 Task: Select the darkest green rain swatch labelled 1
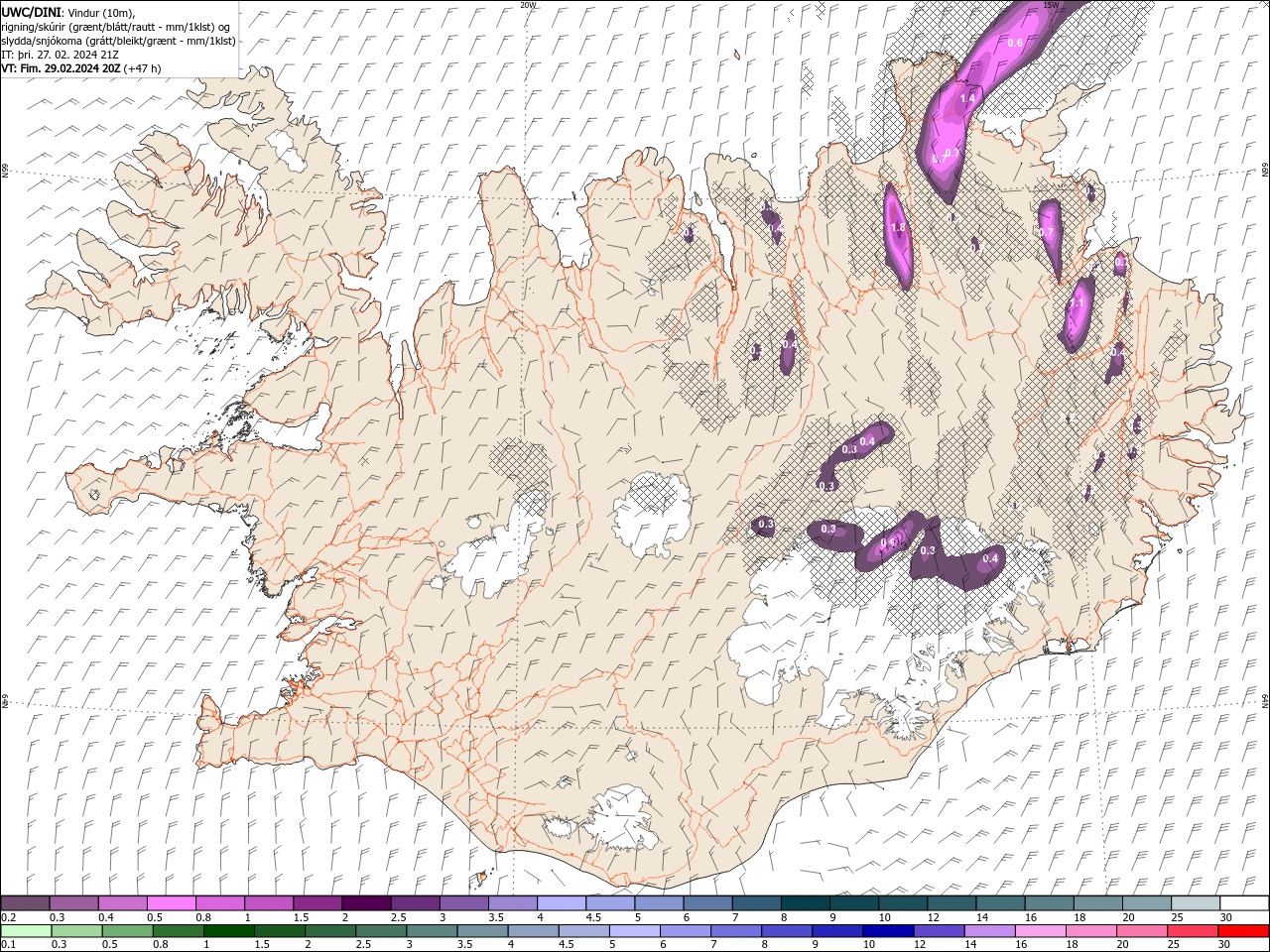228,931
